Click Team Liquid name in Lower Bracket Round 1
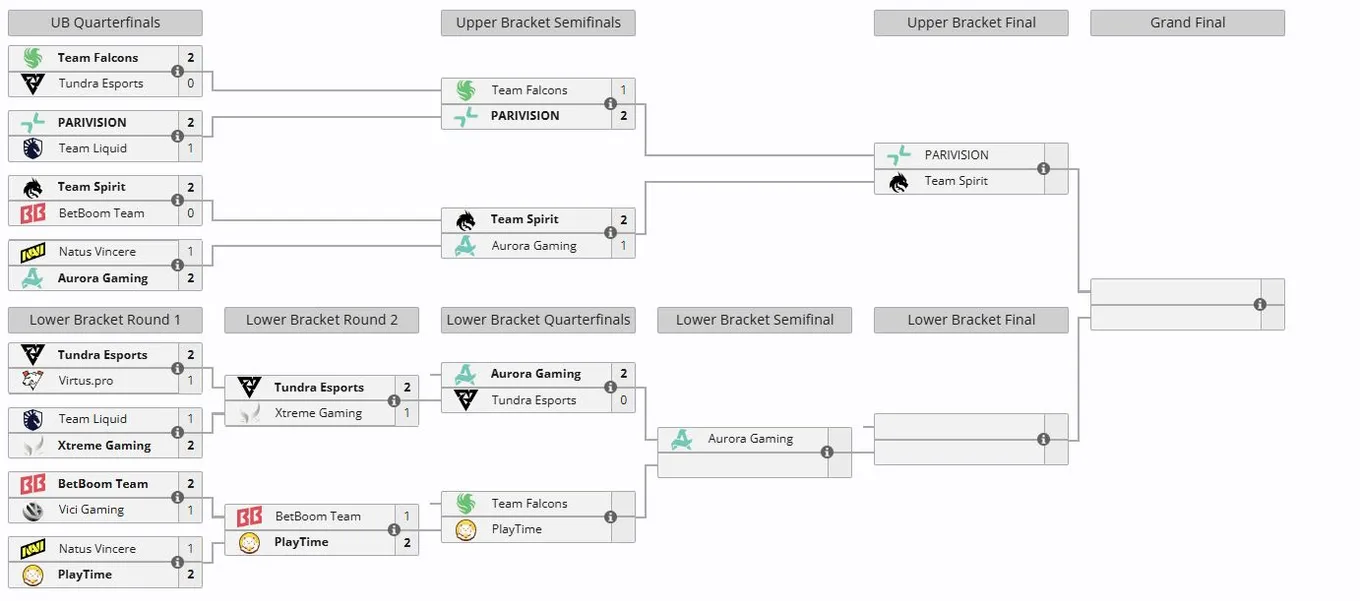1360x601 pixels. [93, 419]
